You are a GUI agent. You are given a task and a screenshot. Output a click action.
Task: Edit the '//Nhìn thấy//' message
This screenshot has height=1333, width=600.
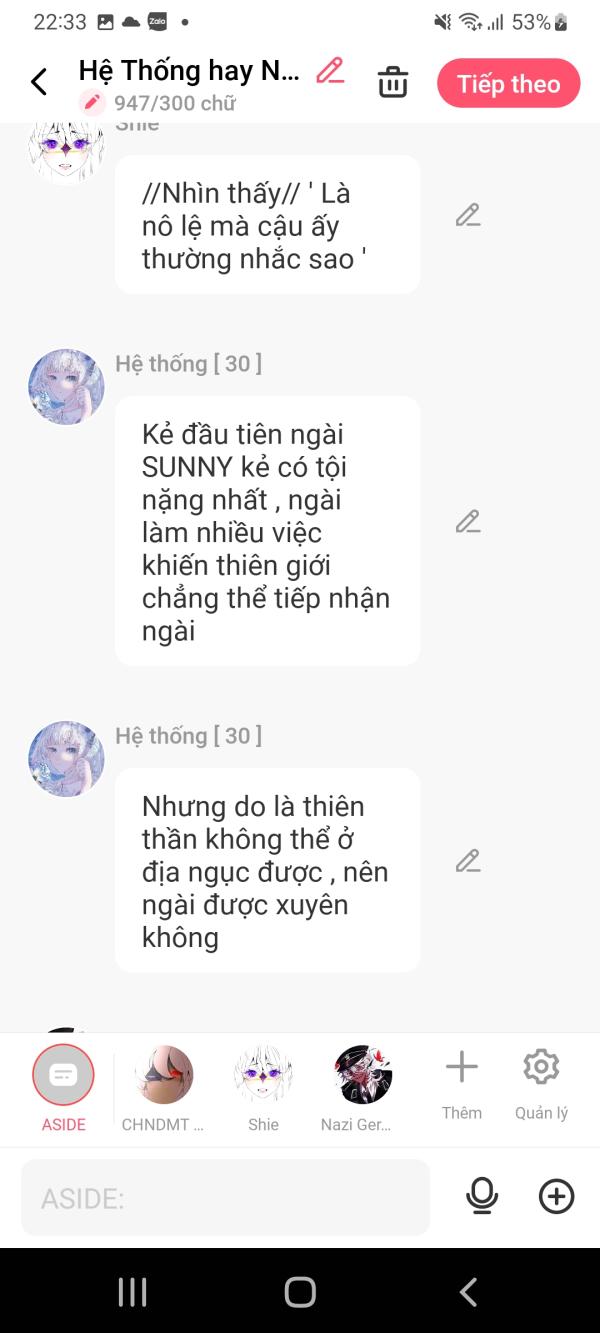click(x=468, y=215)
